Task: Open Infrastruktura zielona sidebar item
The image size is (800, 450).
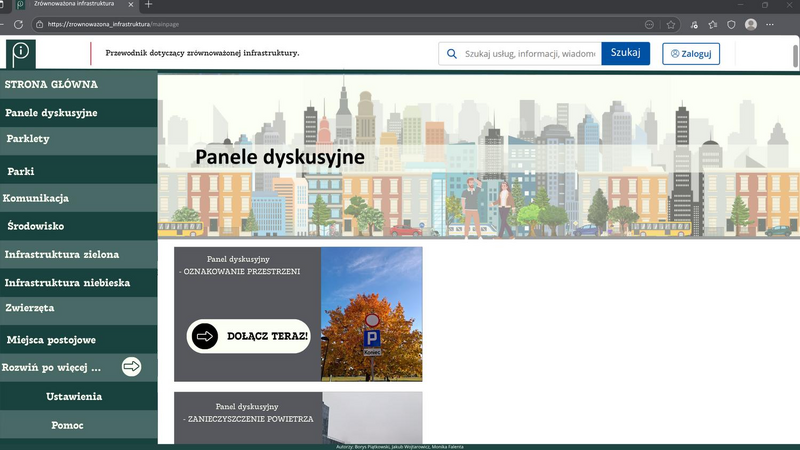Action: click(x=61, y=254)
